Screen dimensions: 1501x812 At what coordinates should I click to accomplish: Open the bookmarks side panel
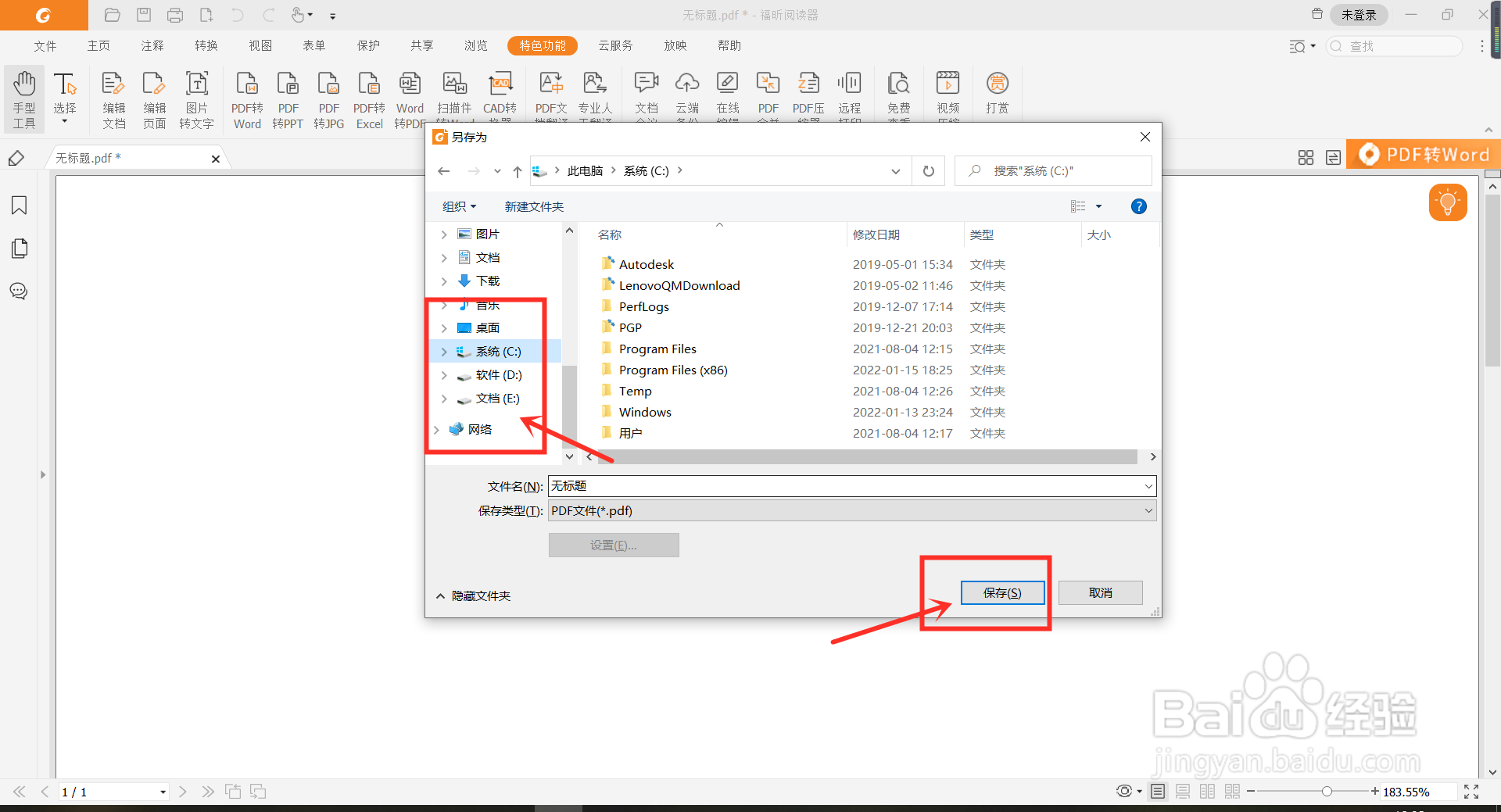(x=20, y=206)
